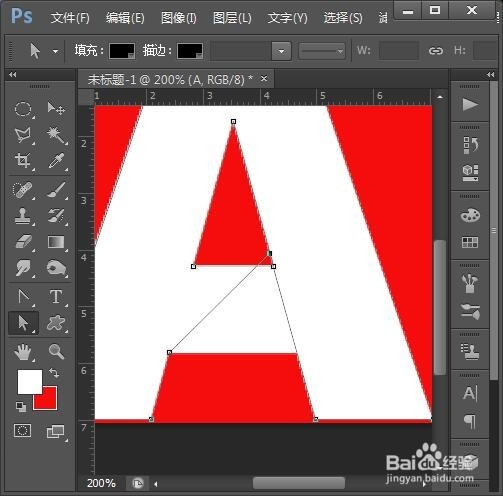Open the 图层(L) menu

pos(232,18)
